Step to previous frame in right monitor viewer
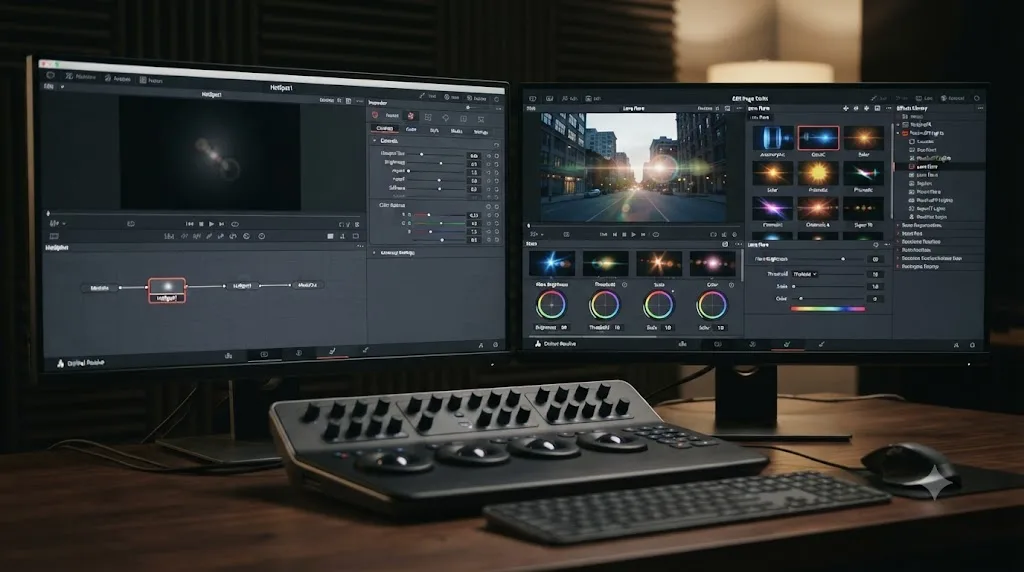The image size is (1024, 572). (x=615, y=234)
